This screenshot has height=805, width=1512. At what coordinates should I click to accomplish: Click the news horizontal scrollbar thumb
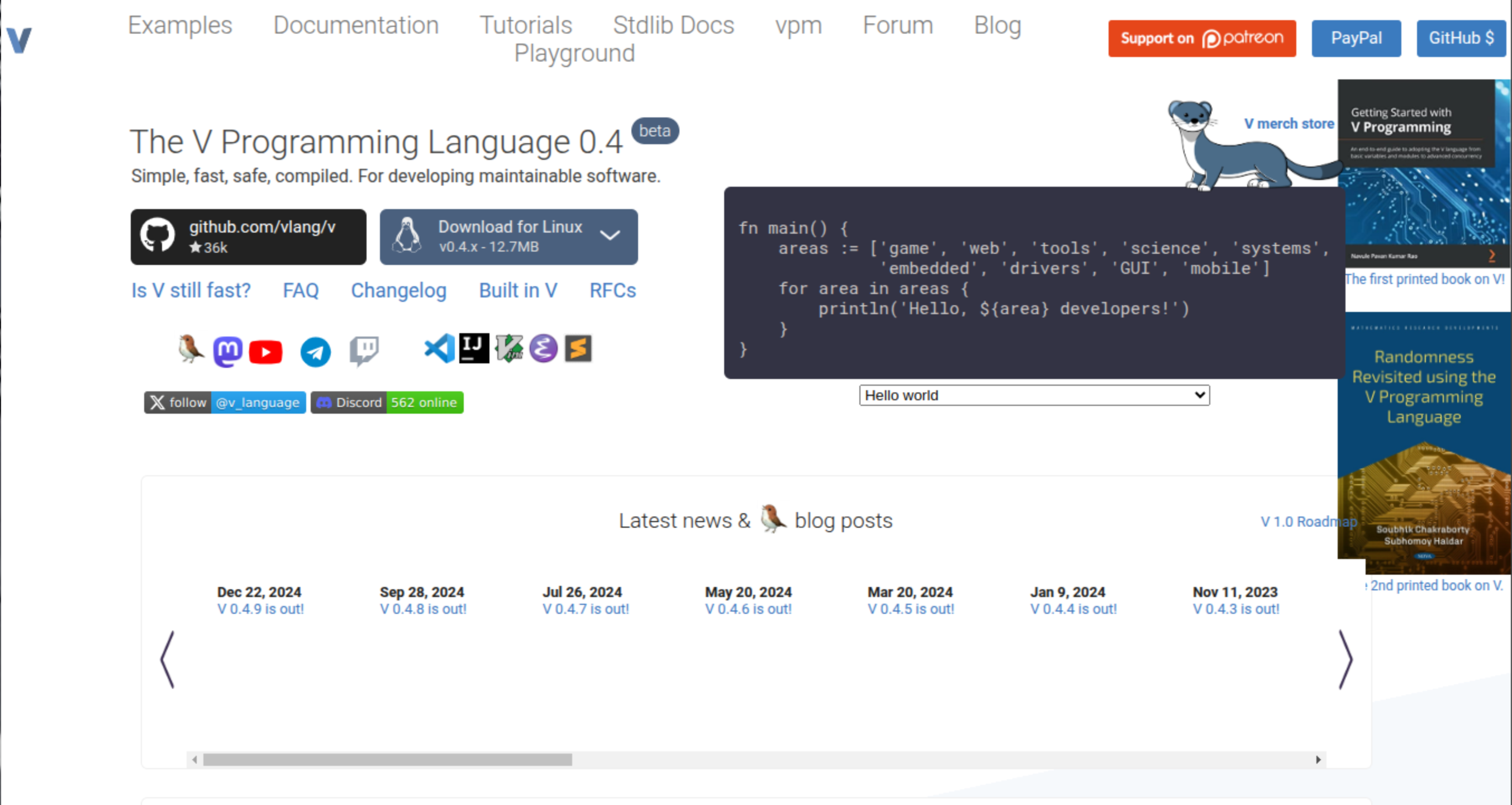coord(387,760)
